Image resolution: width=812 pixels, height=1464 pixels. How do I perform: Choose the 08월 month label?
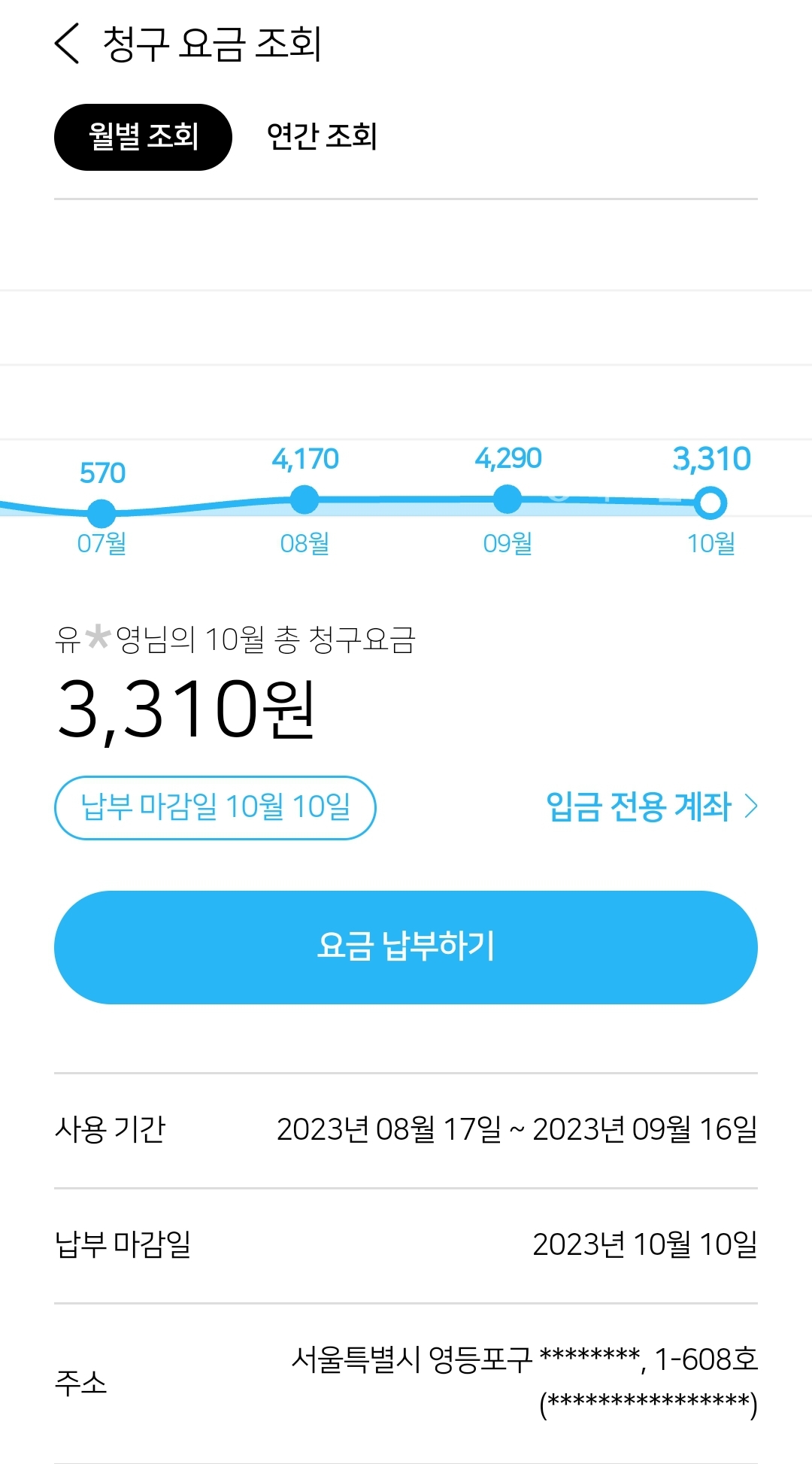tap(304, 543)
